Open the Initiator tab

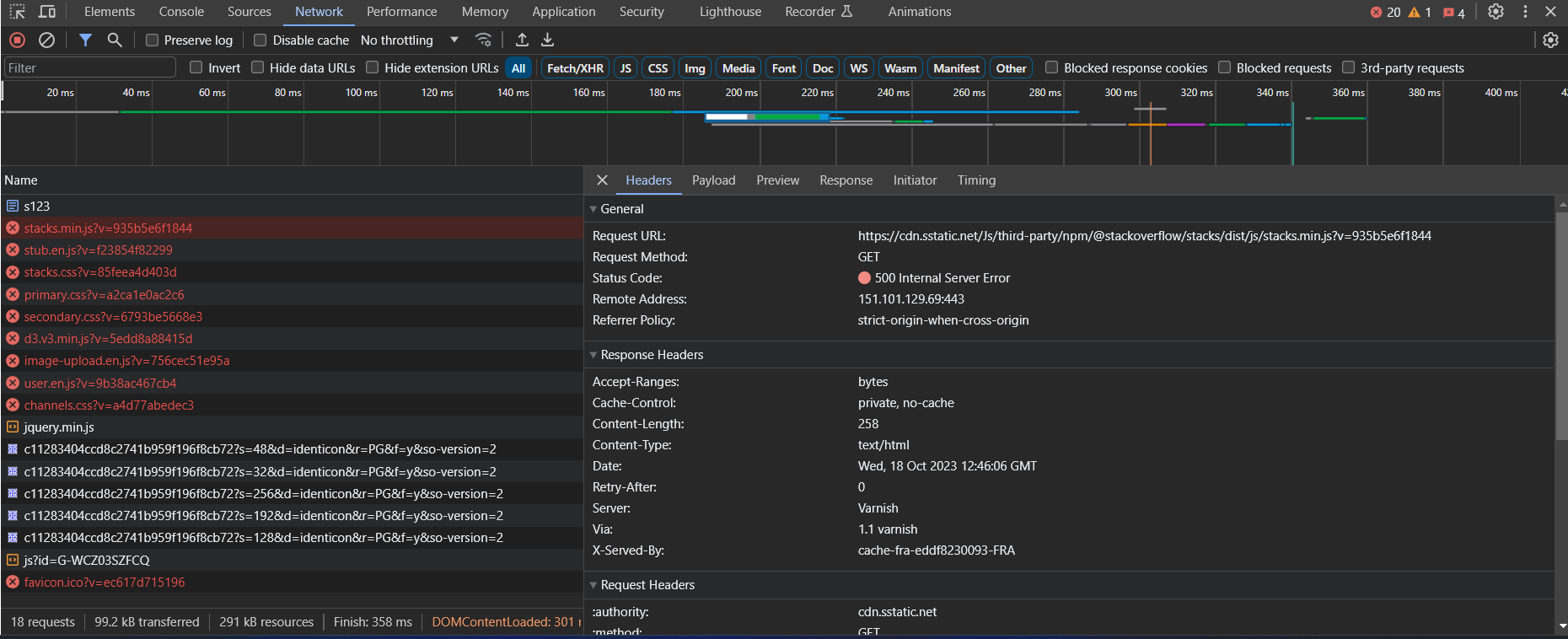[x=916, y=180]
